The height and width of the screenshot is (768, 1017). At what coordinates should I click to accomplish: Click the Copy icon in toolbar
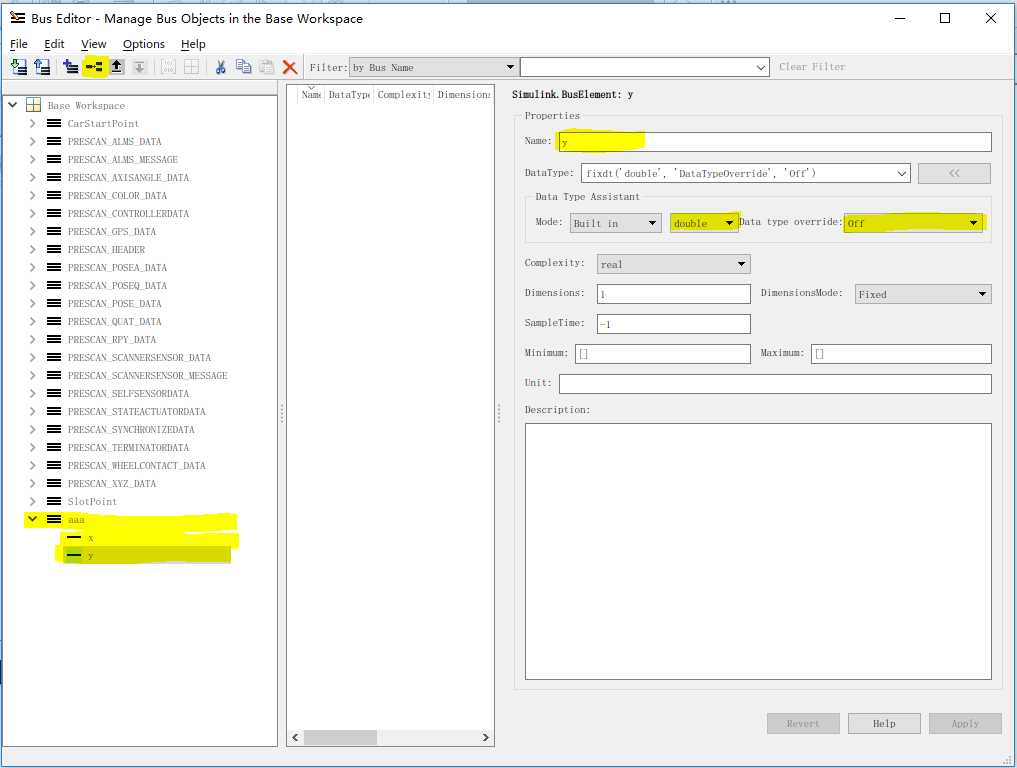243,67
